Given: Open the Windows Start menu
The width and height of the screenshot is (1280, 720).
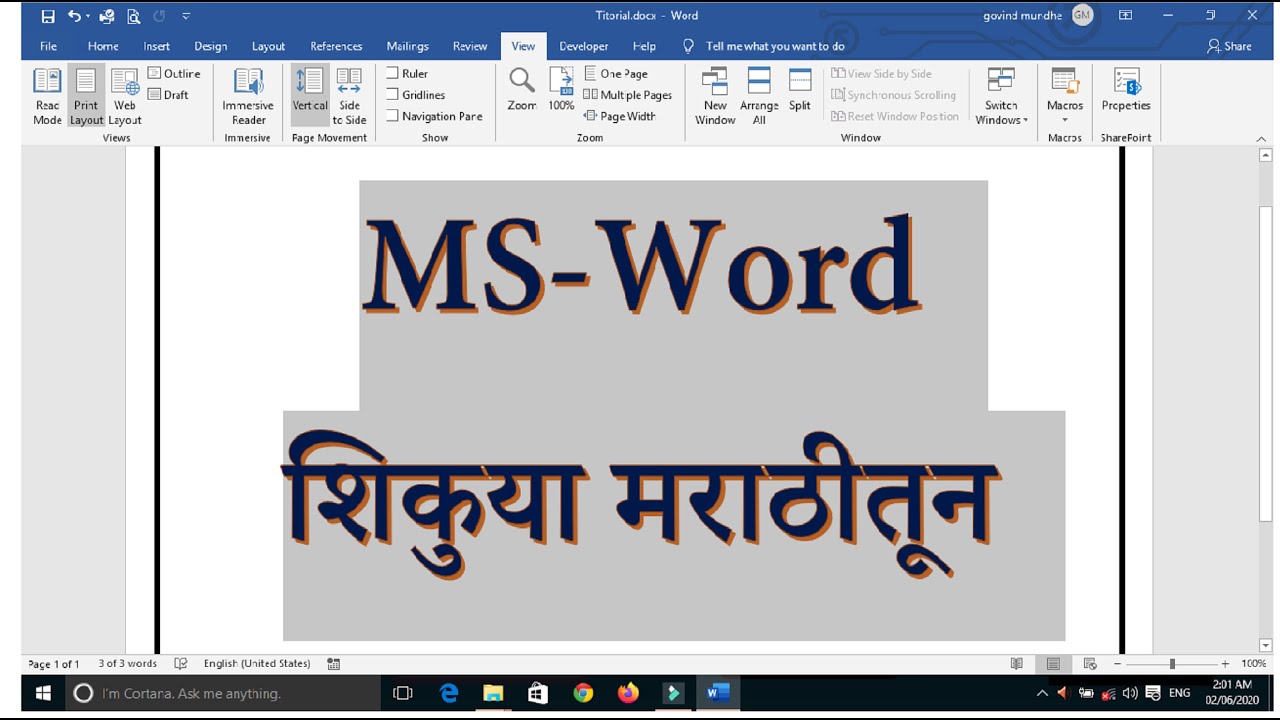Looking at the screenshot, I should (43, 693).
